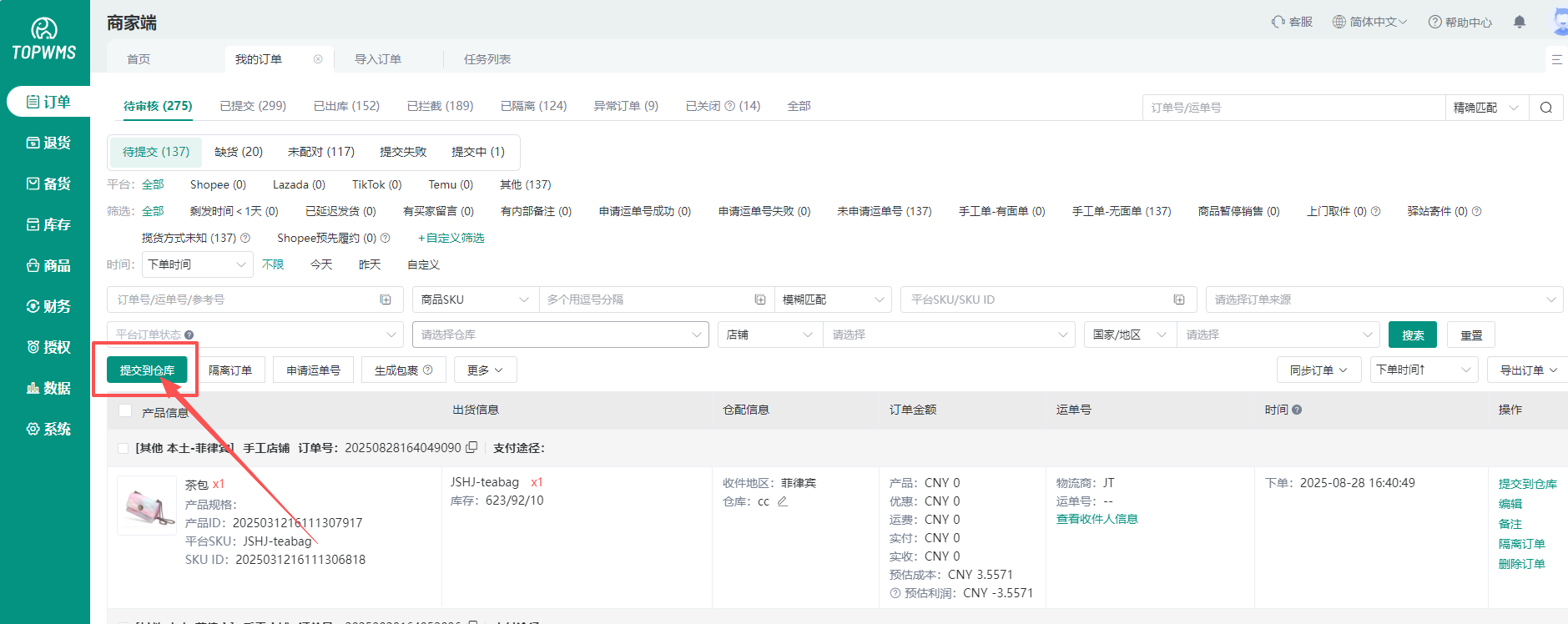
Task: Check the first order's checkbox
Action: click(124, 448)
